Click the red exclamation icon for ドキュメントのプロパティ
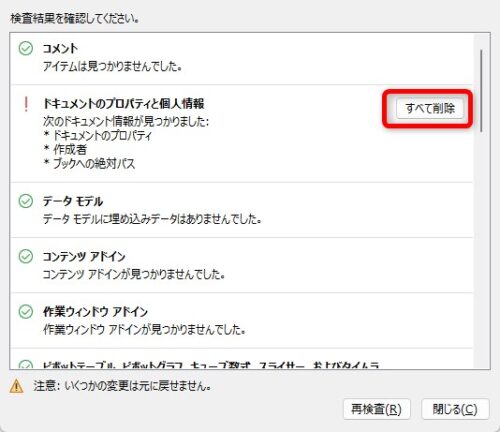Viewport: 500px width, 432px height. 26,104
